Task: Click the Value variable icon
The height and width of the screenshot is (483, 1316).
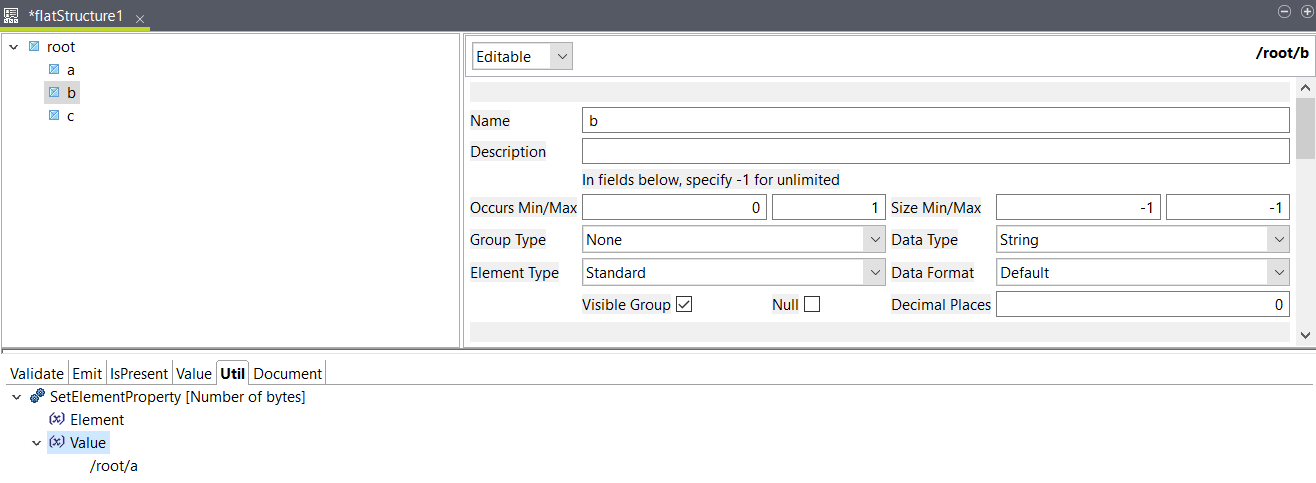Action: (x=57, y=443)
